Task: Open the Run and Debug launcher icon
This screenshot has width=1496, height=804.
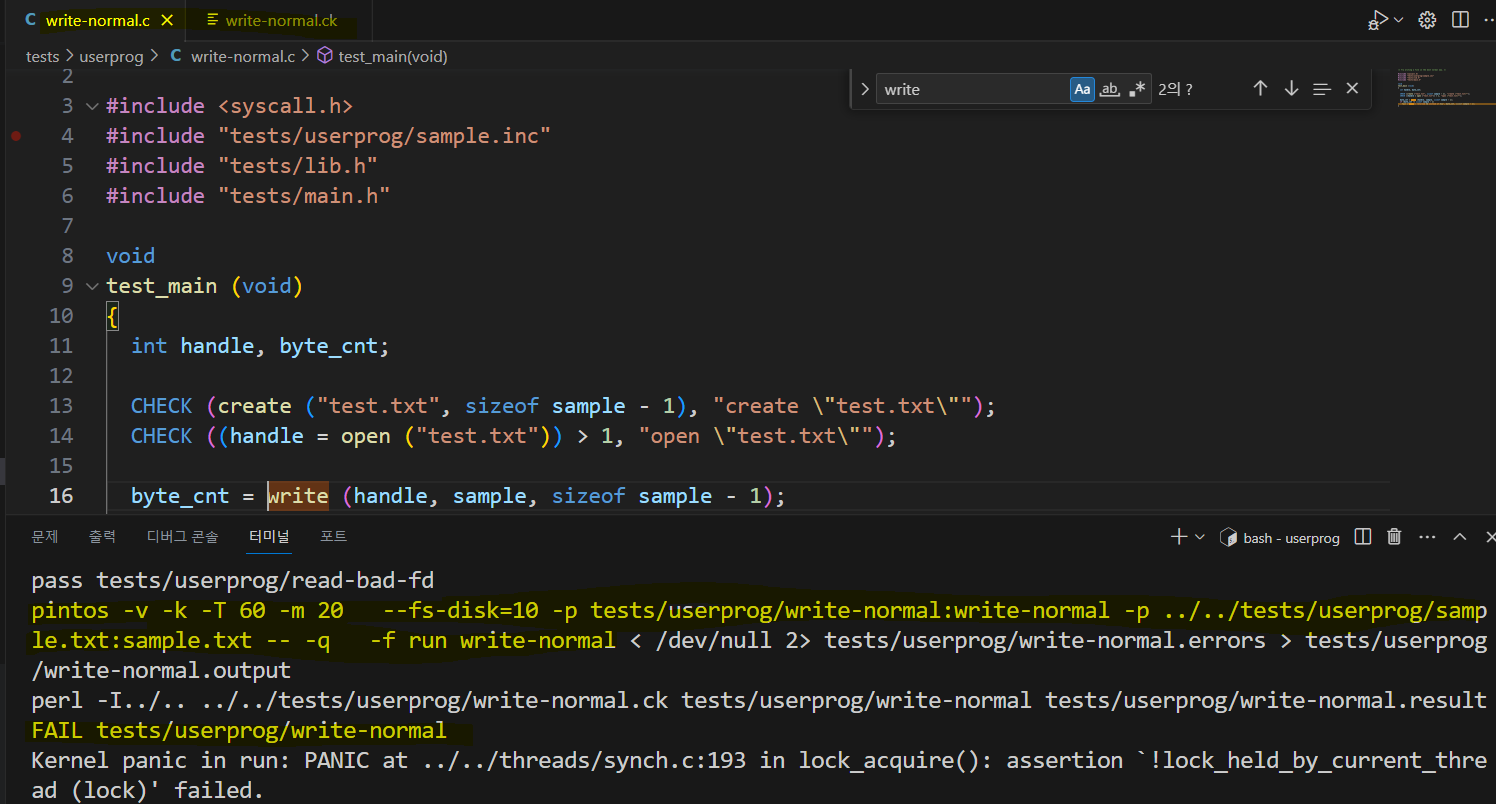Action: [1378, 19]
